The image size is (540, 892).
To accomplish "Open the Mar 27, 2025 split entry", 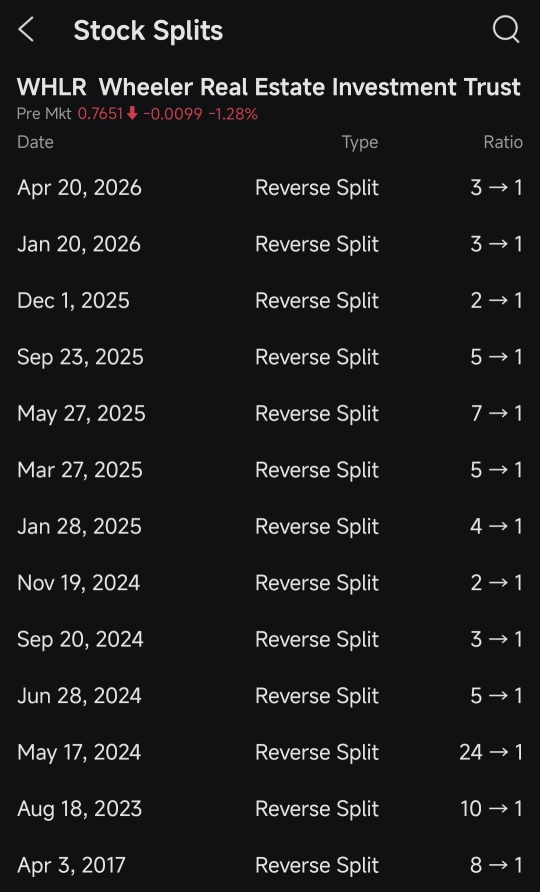I will click(x=270, y=470).
